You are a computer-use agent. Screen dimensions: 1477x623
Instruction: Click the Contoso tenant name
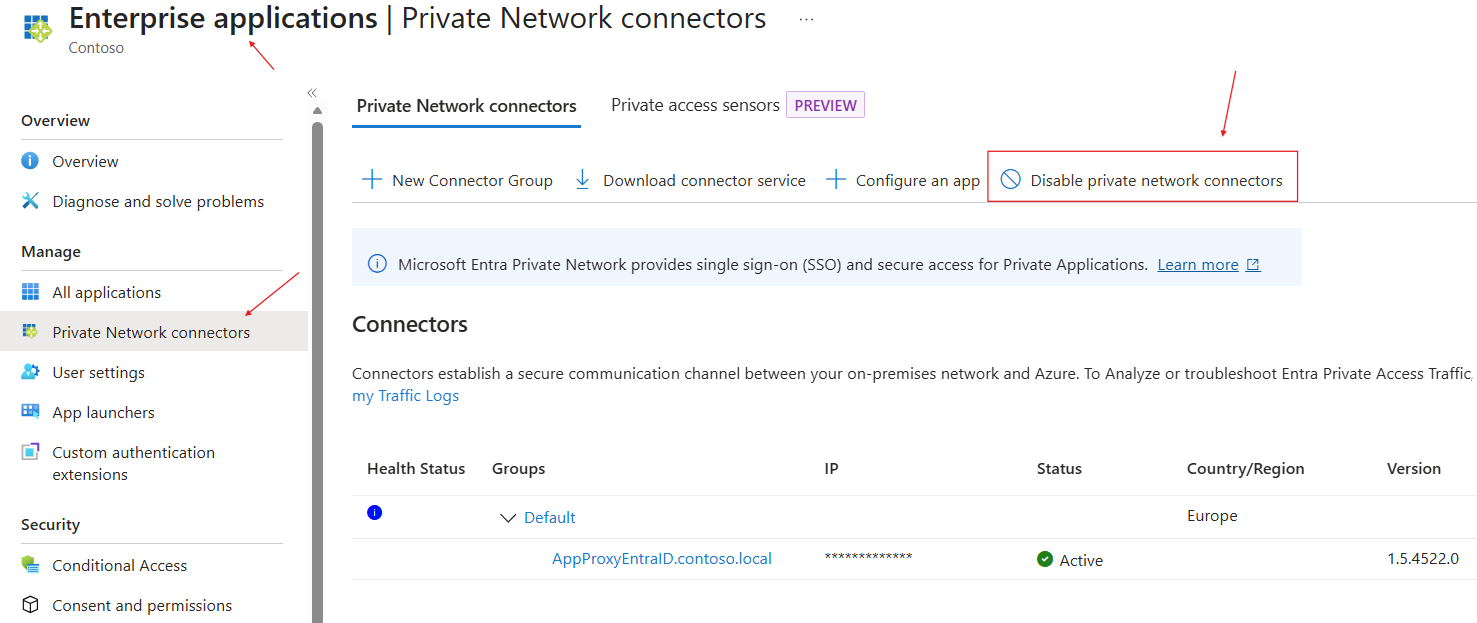point(96,48)
